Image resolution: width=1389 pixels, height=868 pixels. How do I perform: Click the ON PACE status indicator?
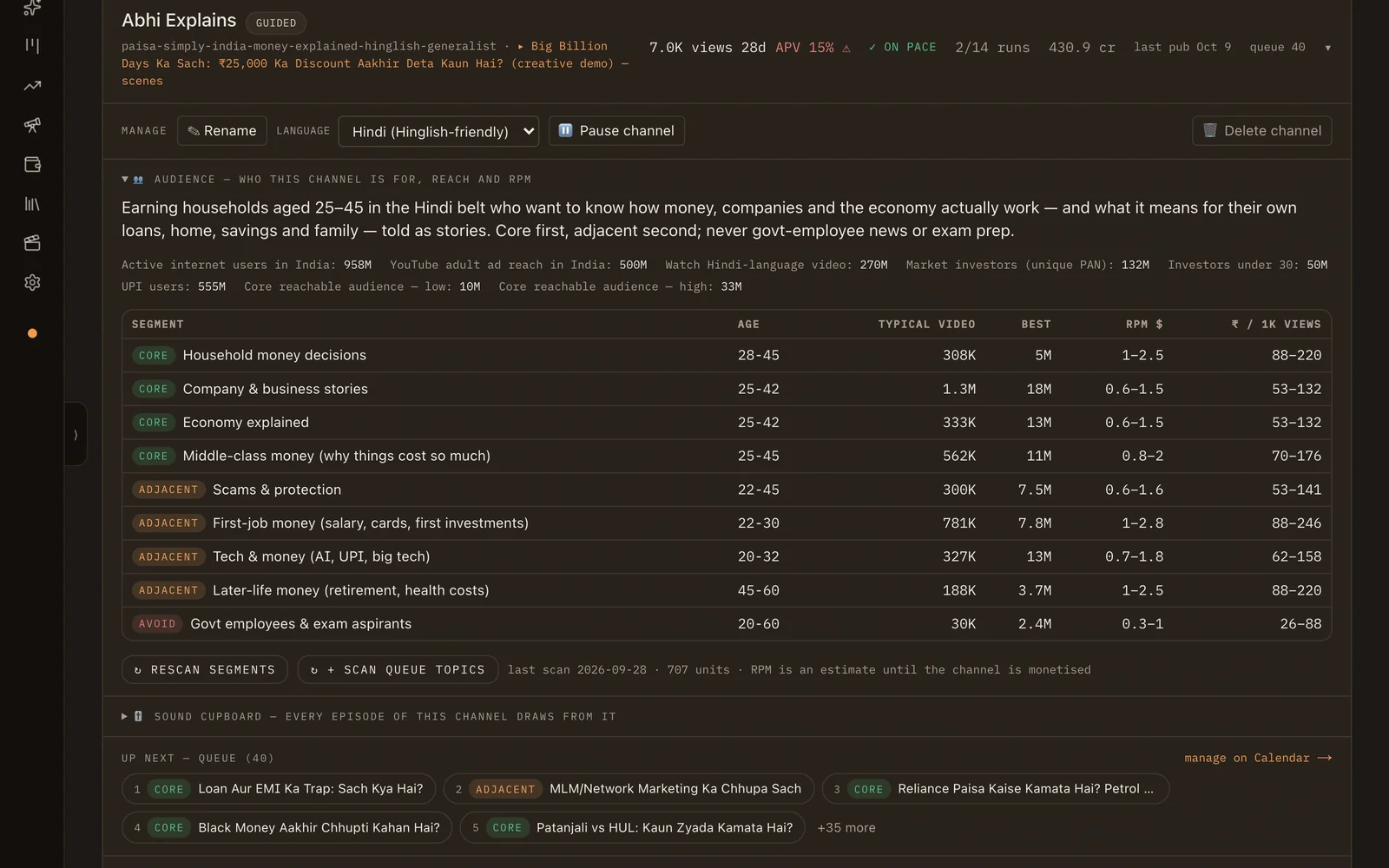(902, 48)
